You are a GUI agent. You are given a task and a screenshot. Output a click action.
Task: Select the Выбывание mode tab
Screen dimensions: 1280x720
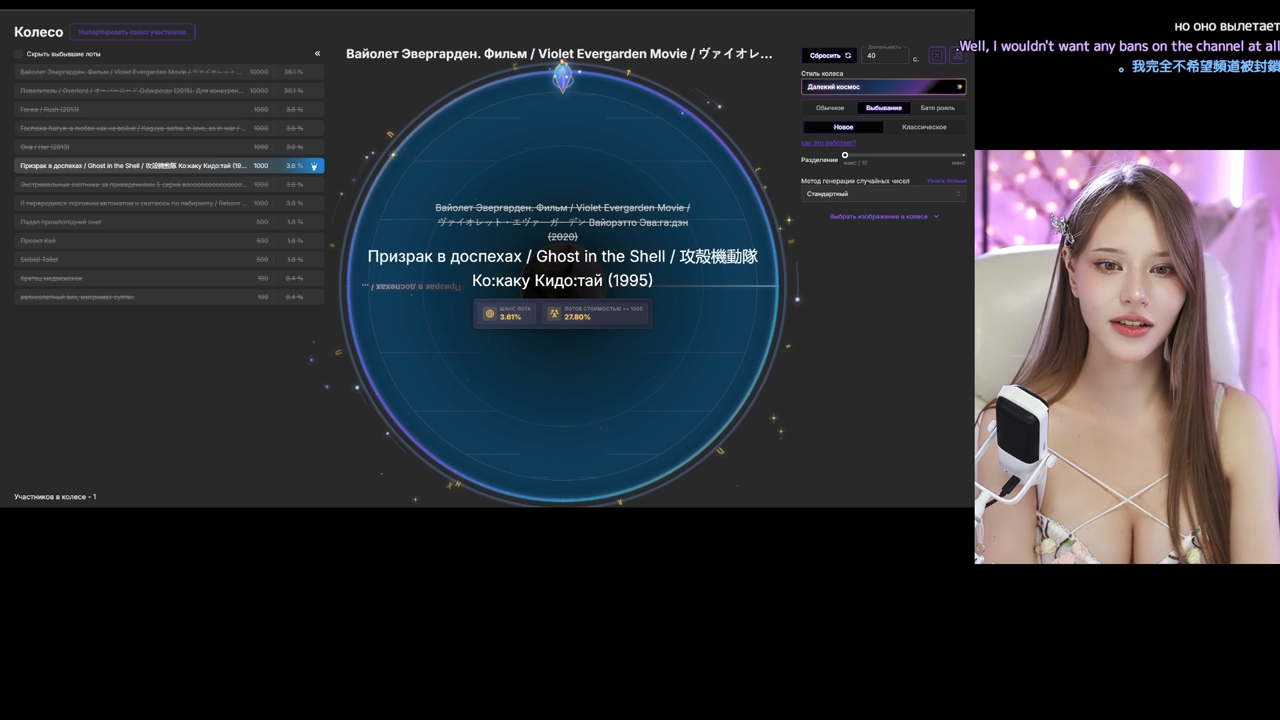tap(884, 108)
